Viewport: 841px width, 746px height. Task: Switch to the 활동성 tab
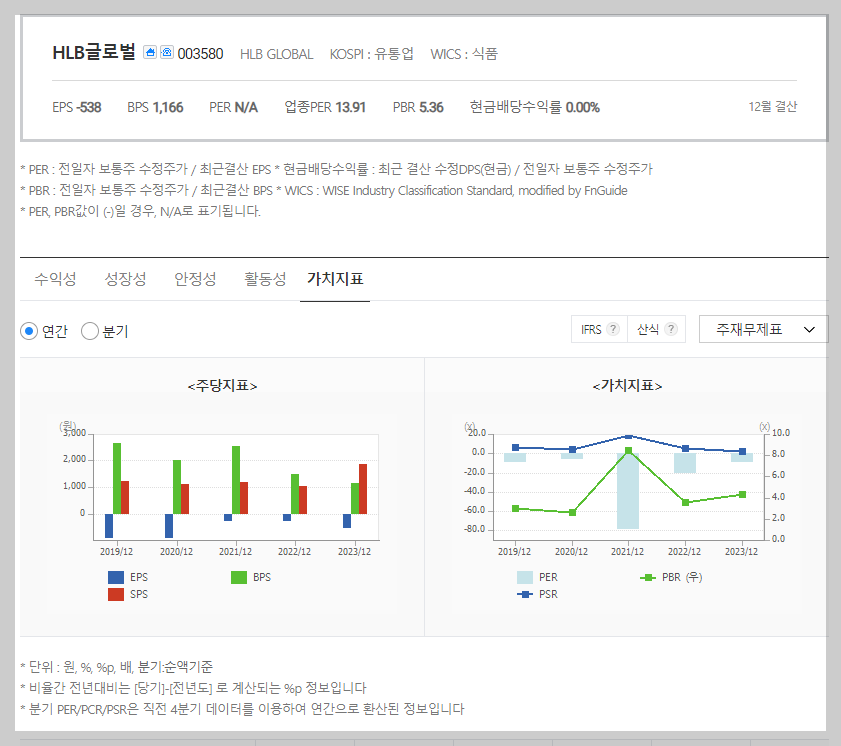(265, 279)
